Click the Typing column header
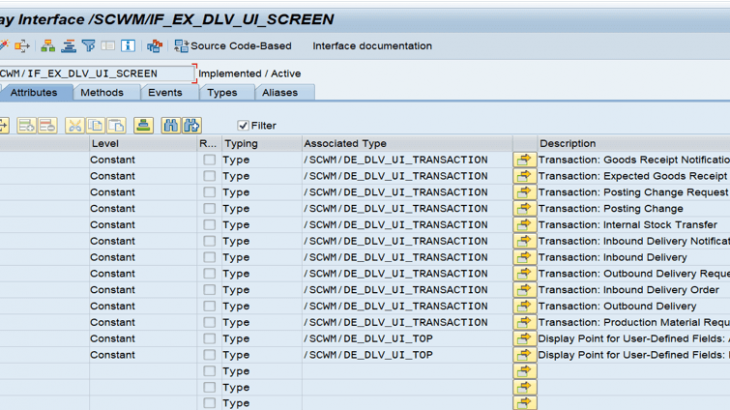This screenshot has width=730, height=410. click(262, 143)
